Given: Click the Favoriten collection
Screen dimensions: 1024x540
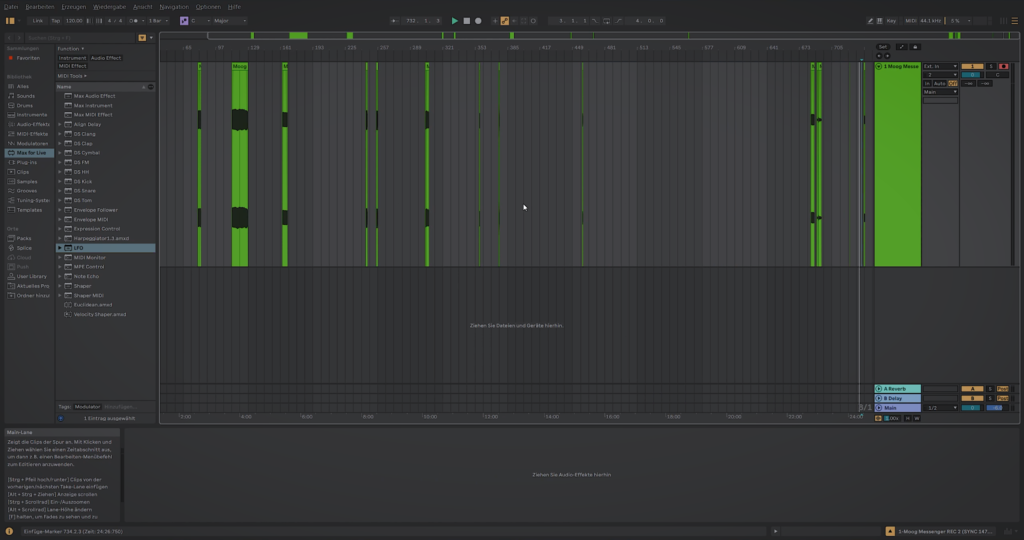Looking at the screenshot, I should click(x=27, y=58).
